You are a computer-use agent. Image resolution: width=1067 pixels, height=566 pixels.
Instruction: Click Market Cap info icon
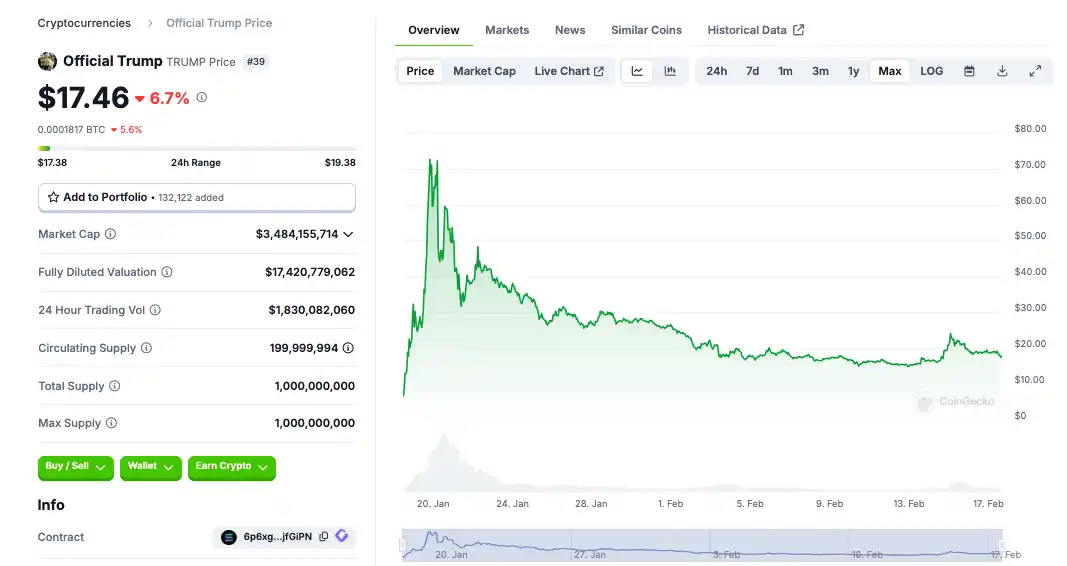[x=110, y=234]
